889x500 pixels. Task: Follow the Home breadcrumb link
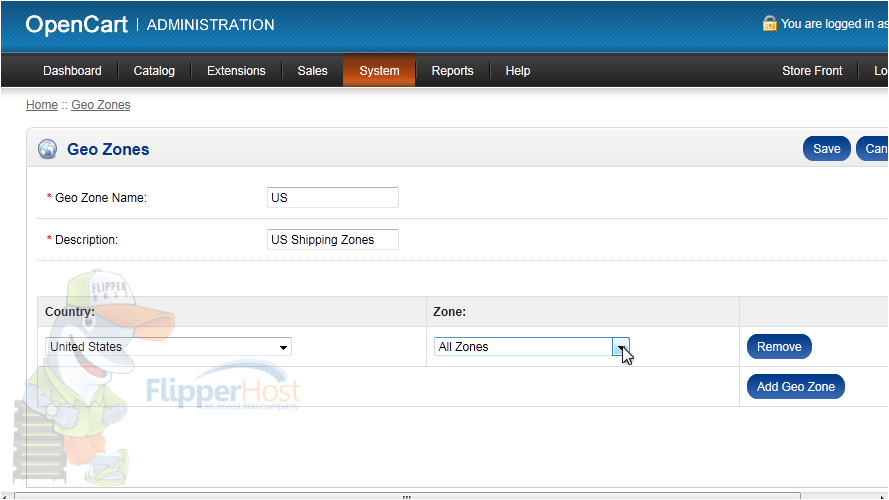click(42, 105)
